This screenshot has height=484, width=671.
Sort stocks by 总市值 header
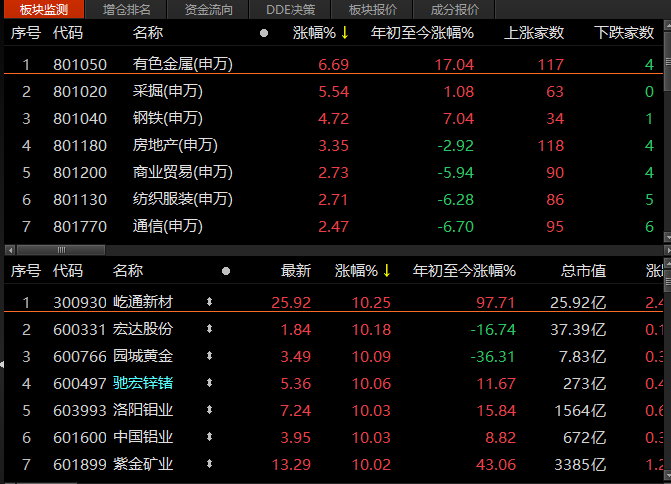[x=583, y=271]
